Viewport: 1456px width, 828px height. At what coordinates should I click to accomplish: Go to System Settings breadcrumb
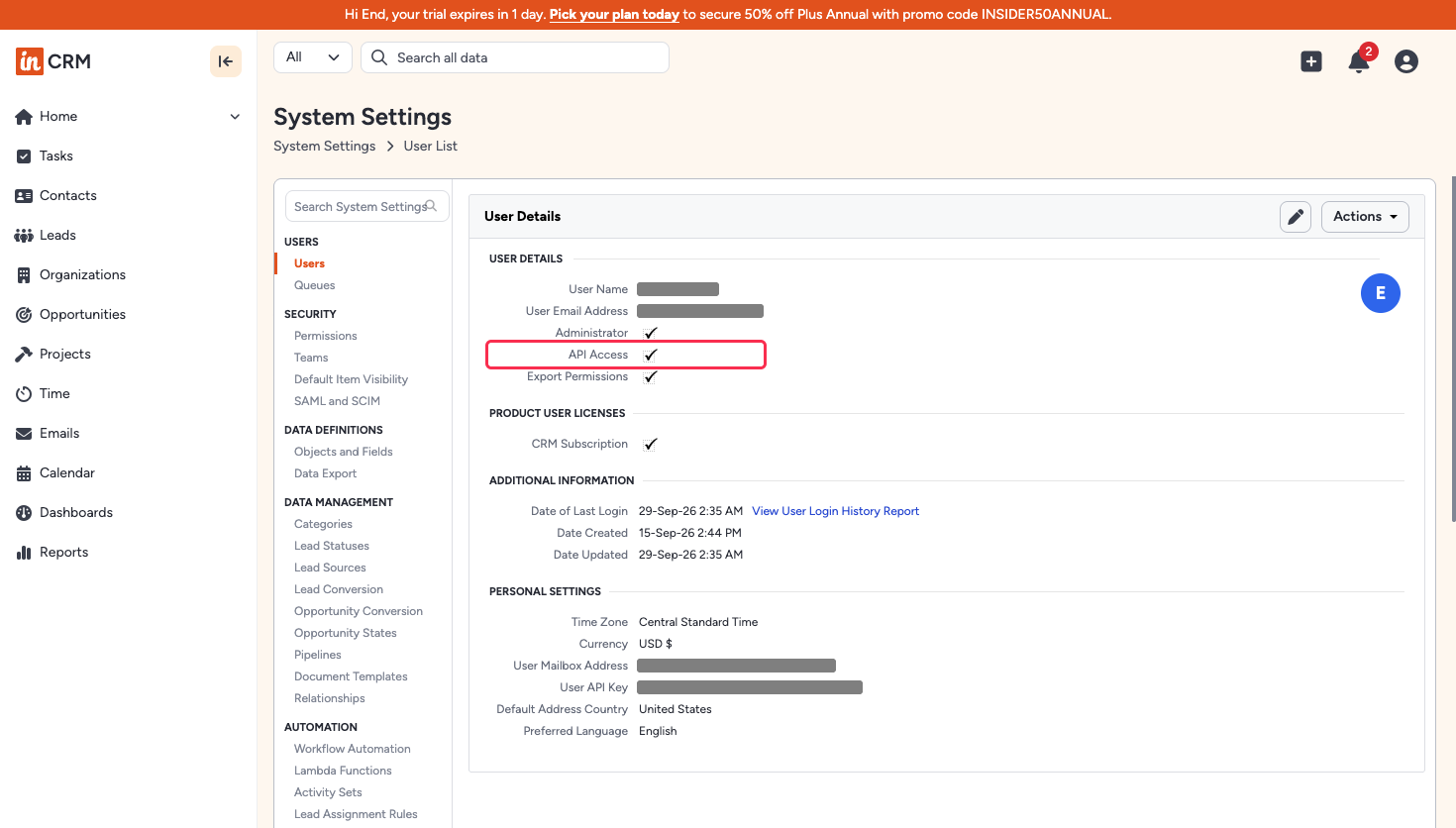pyautogui.click(x=325, y=146)
